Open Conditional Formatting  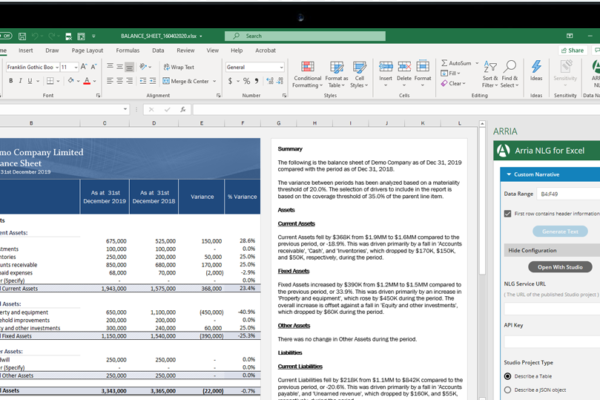click(x=307, y=74)
